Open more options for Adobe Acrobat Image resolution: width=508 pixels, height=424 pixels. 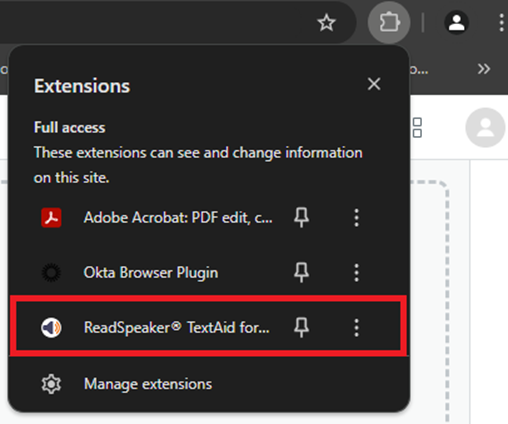click(356, 218)
